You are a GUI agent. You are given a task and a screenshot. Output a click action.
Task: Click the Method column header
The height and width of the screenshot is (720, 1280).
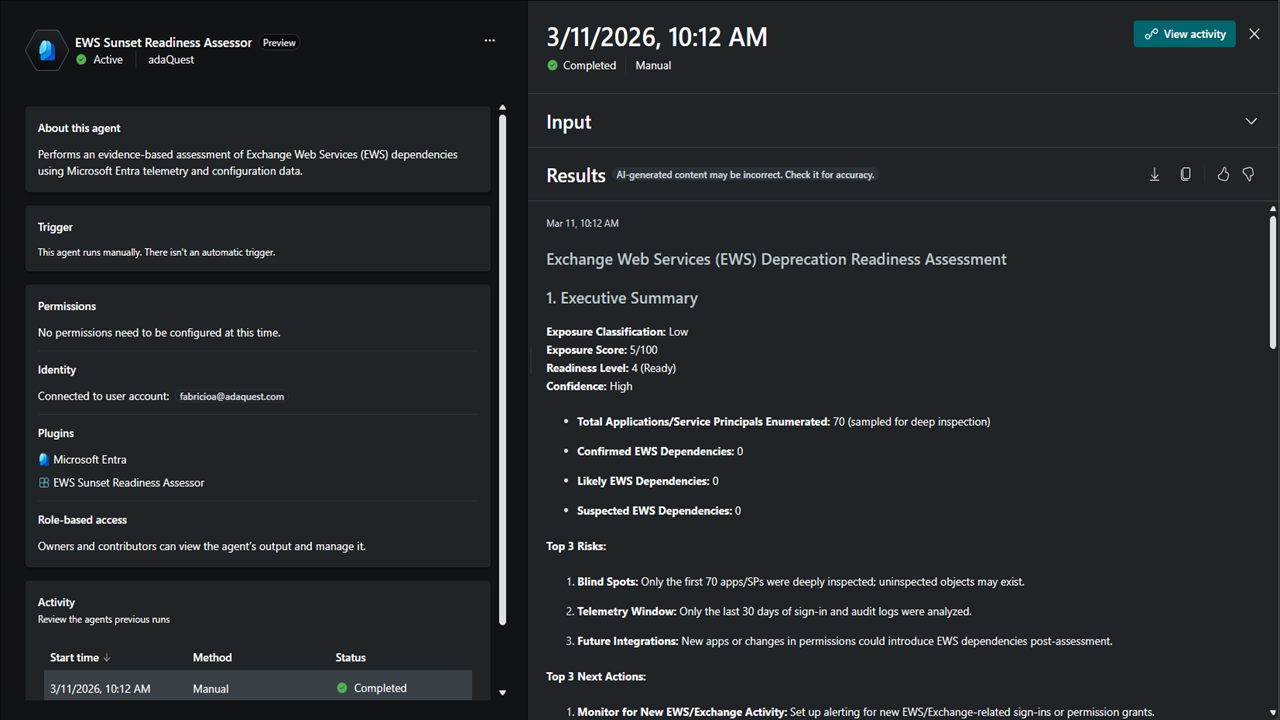pyautogui.click(x=212, y=658)
